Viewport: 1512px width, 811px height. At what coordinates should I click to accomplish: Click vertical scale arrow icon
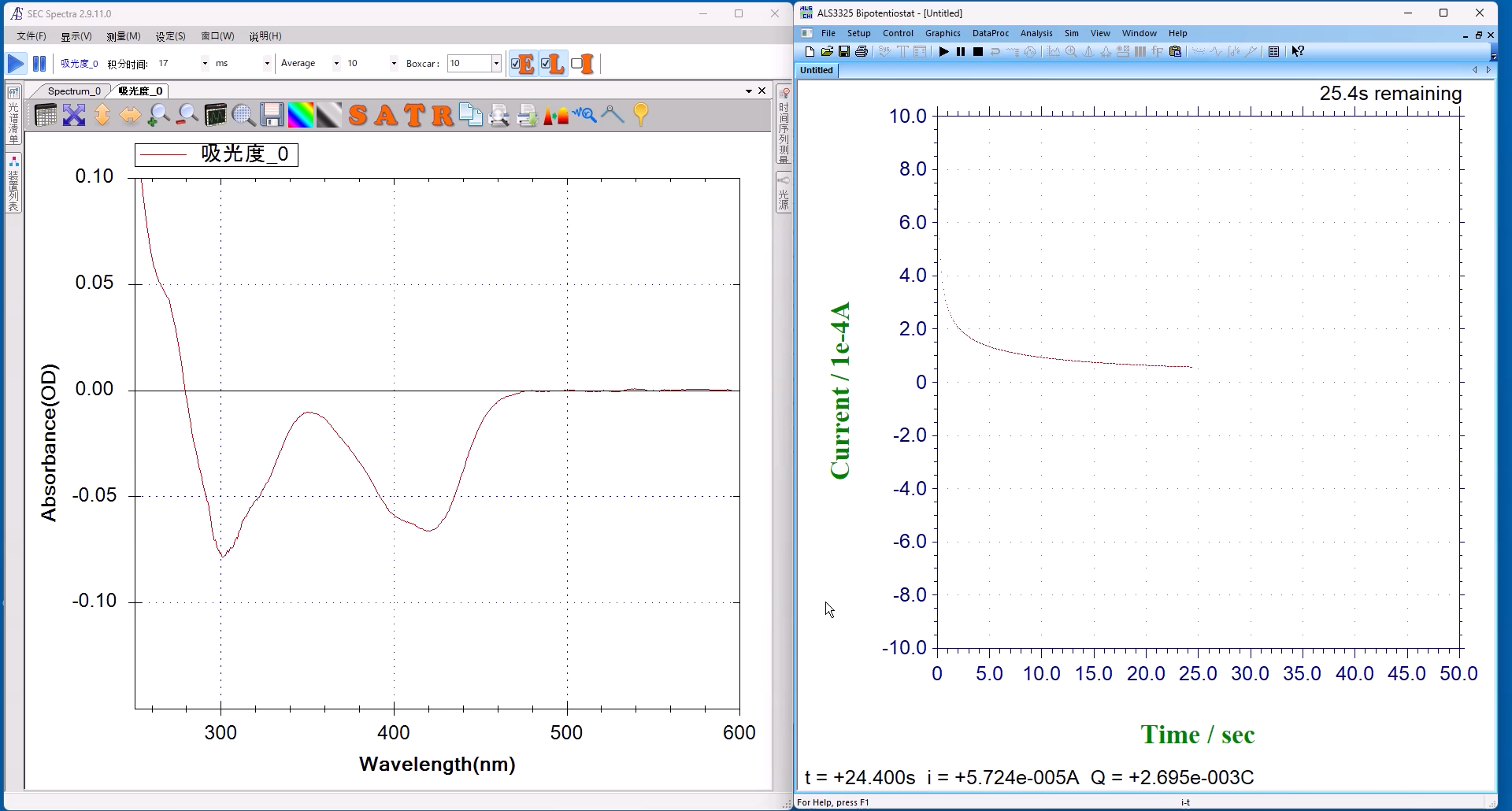coord(102,115)
